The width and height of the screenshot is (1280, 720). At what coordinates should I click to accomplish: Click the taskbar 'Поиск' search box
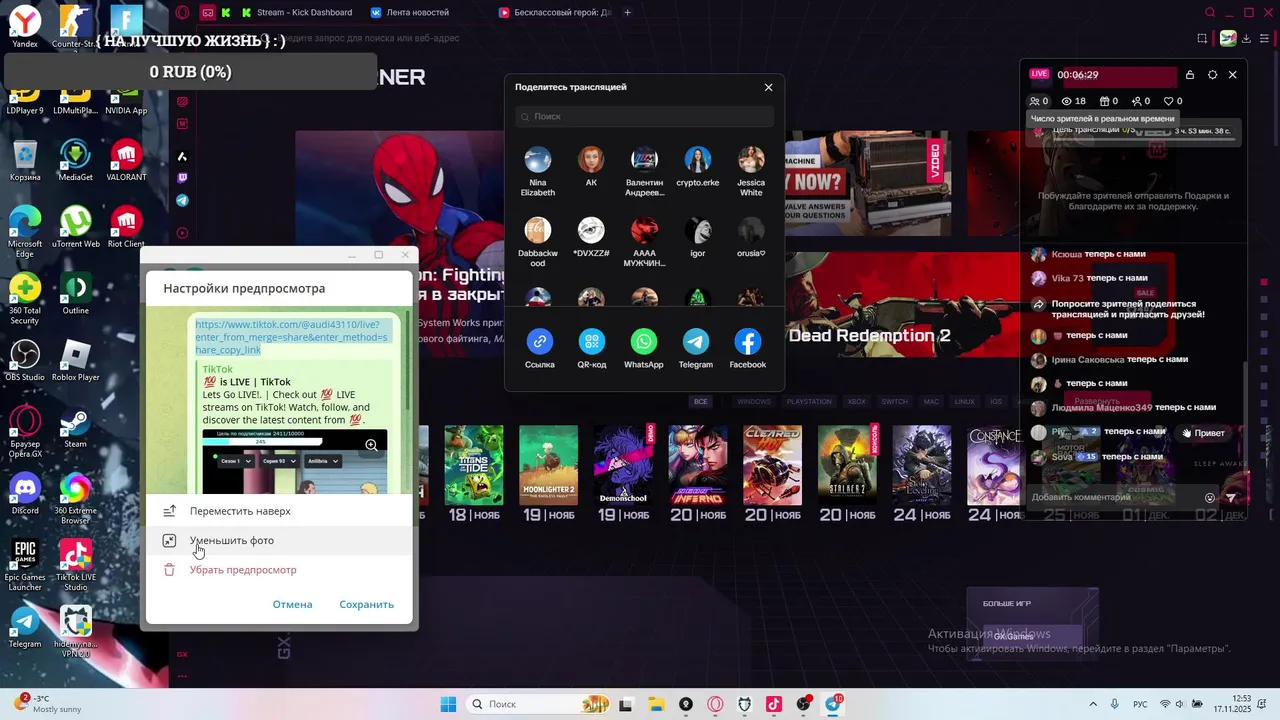pyautogui.click(x=540, y=704)
